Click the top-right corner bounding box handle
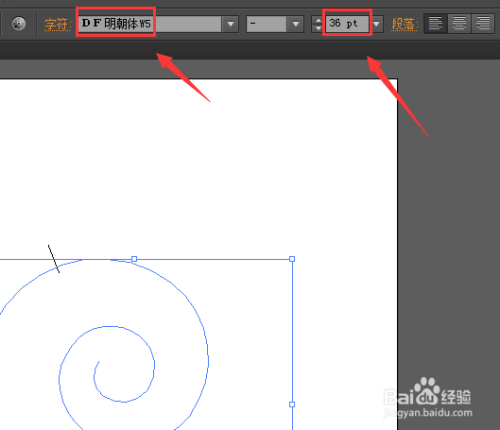The height and width of the screenshot is (430, 500). (x=292, y=259)
